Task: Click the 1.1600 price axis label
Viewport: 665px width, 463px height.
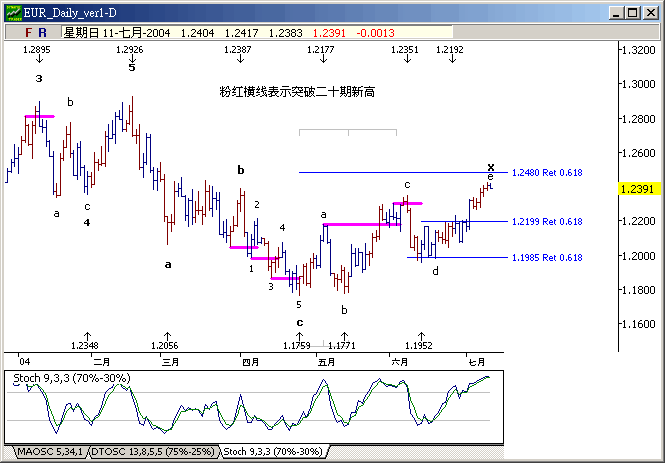Action: (x=638, y=324)
